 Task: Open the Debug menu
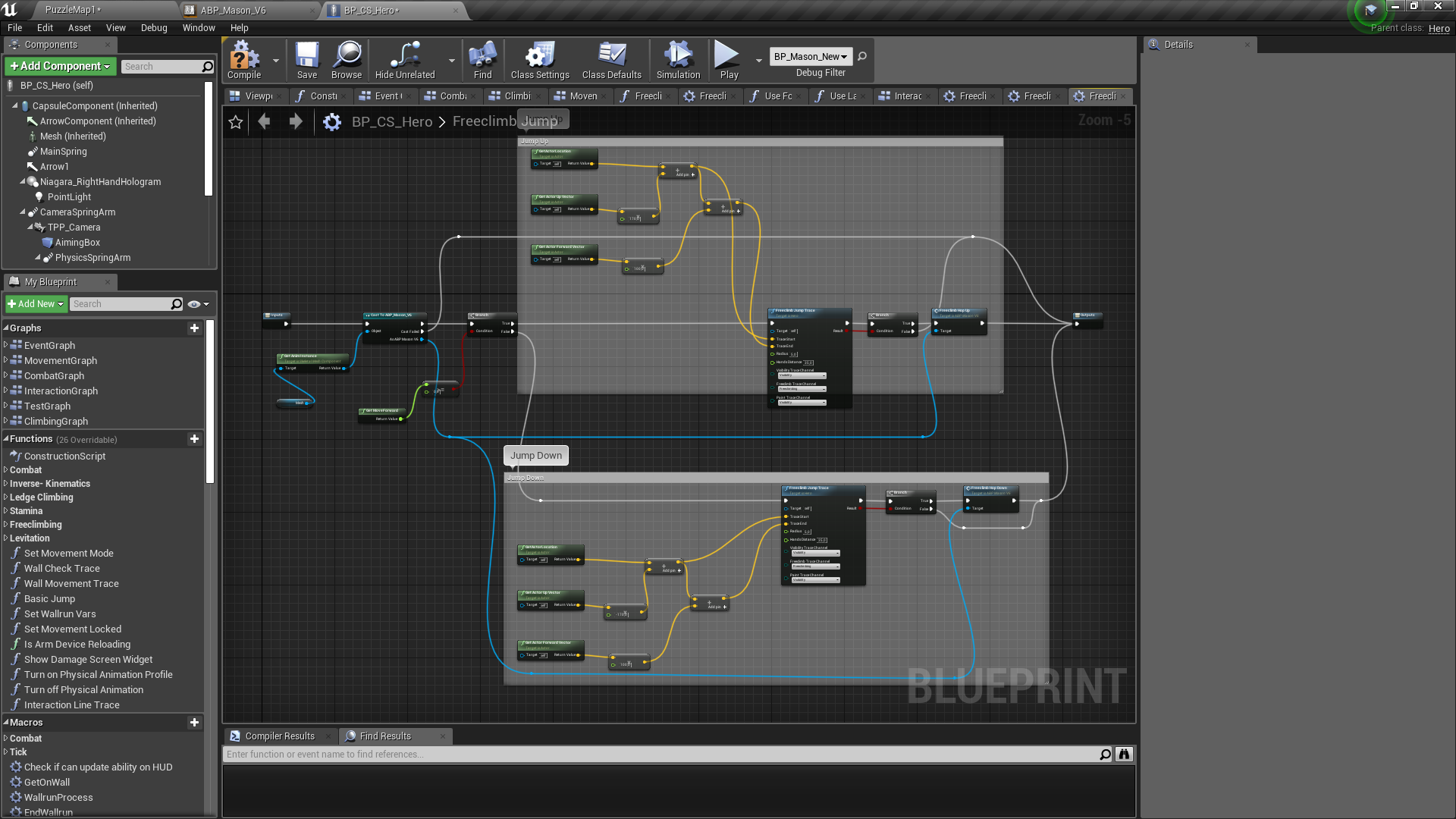(154, 28)
